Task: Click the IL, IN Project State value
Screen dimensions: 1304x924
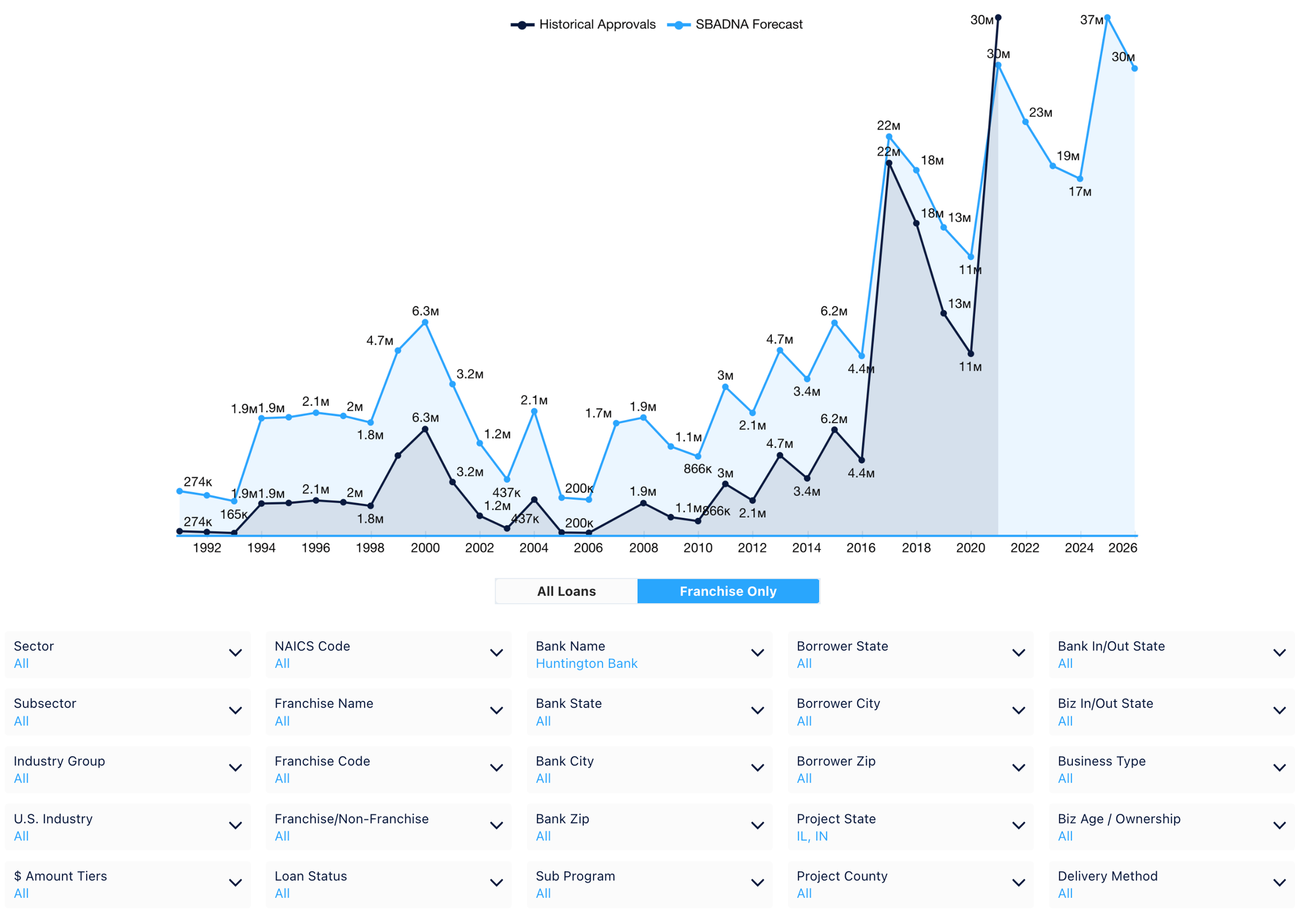Action: 812,836
